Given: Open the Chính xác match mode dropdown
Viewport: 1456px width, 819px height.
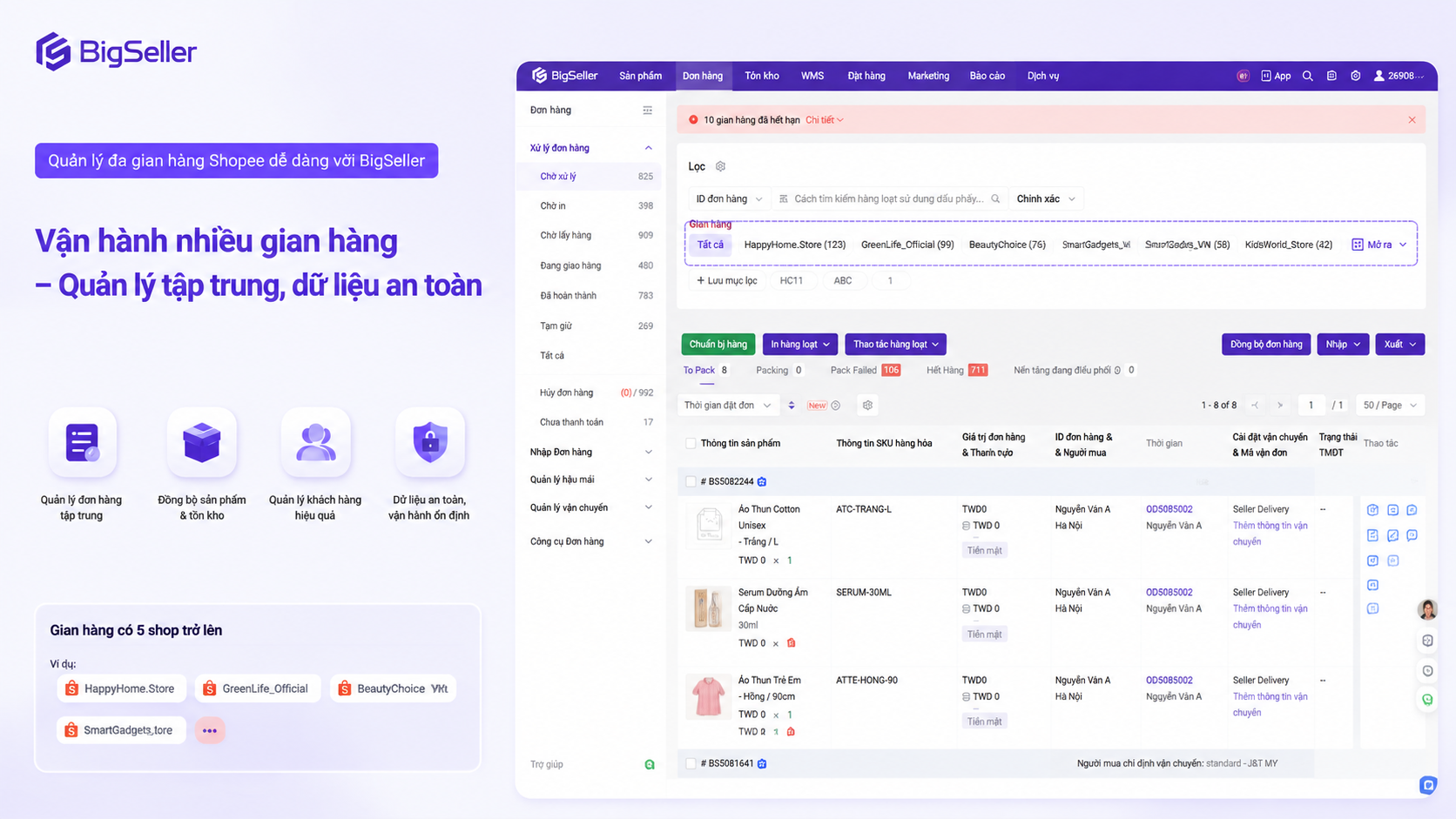Looking at the screenshot, I should (1046, 198).
